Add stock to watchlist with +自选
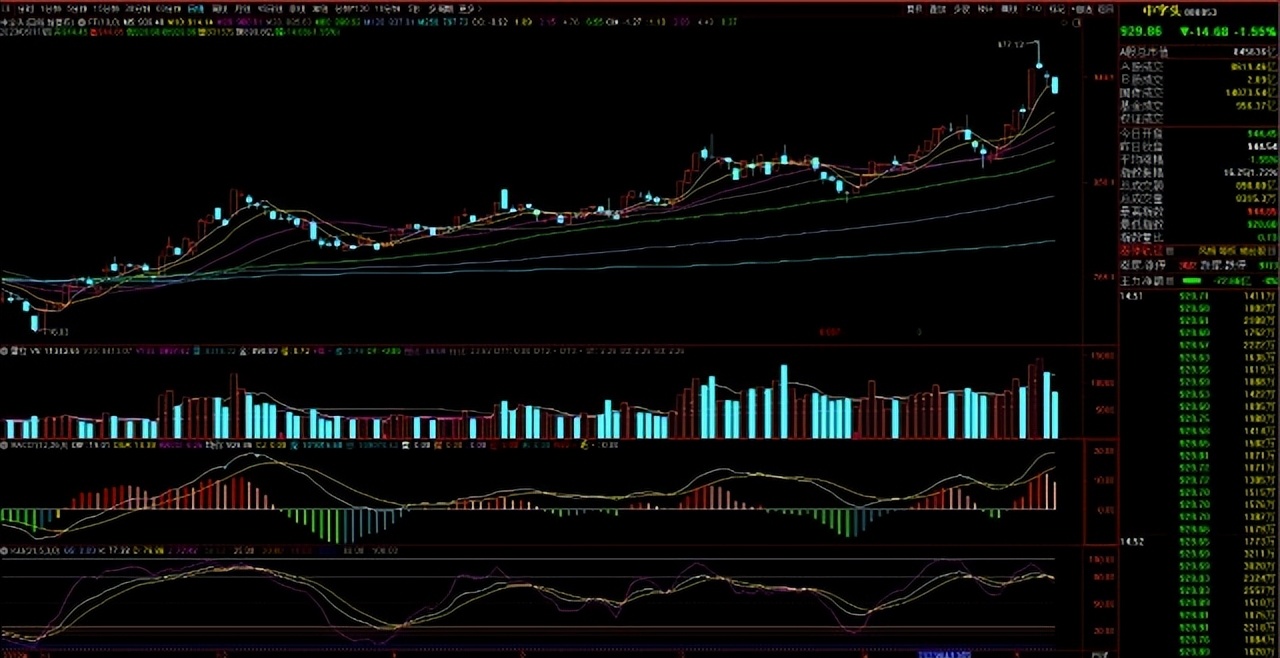This screenshot has height=658, width=1280. 1082,8
